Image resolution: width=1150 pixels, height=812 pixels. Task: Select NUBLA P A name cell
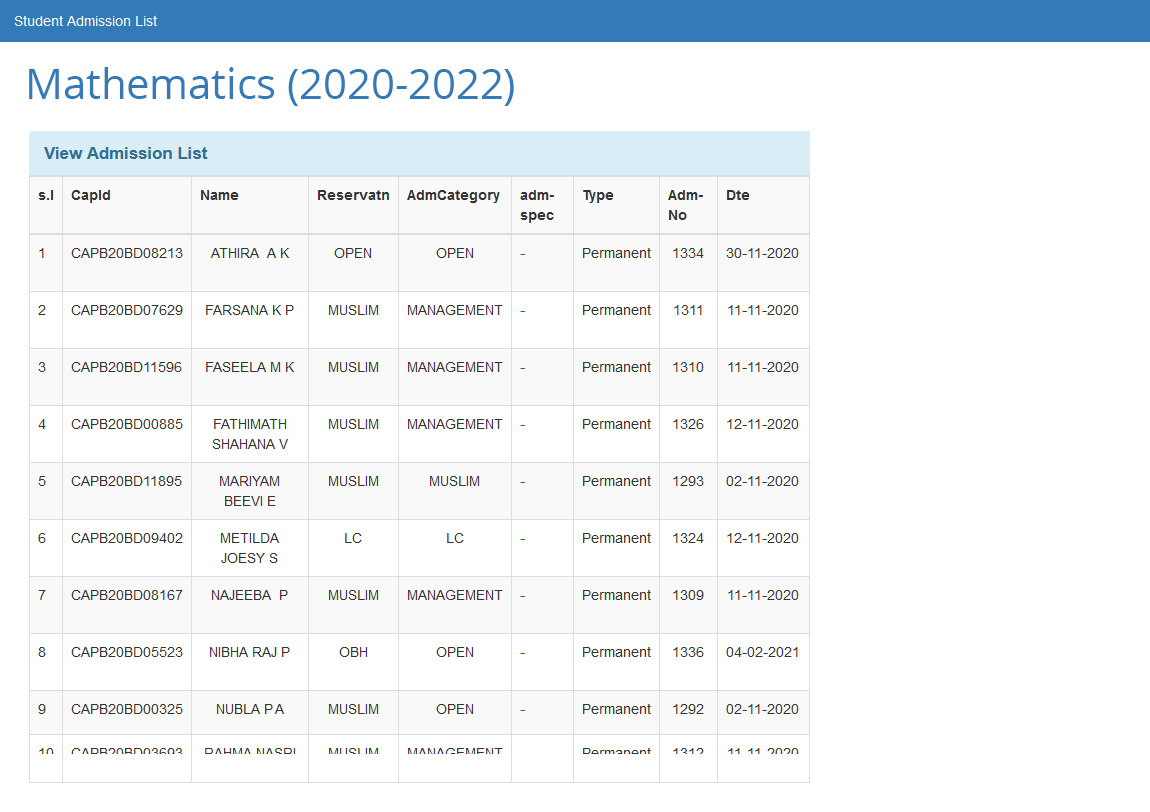click(250, 709)
